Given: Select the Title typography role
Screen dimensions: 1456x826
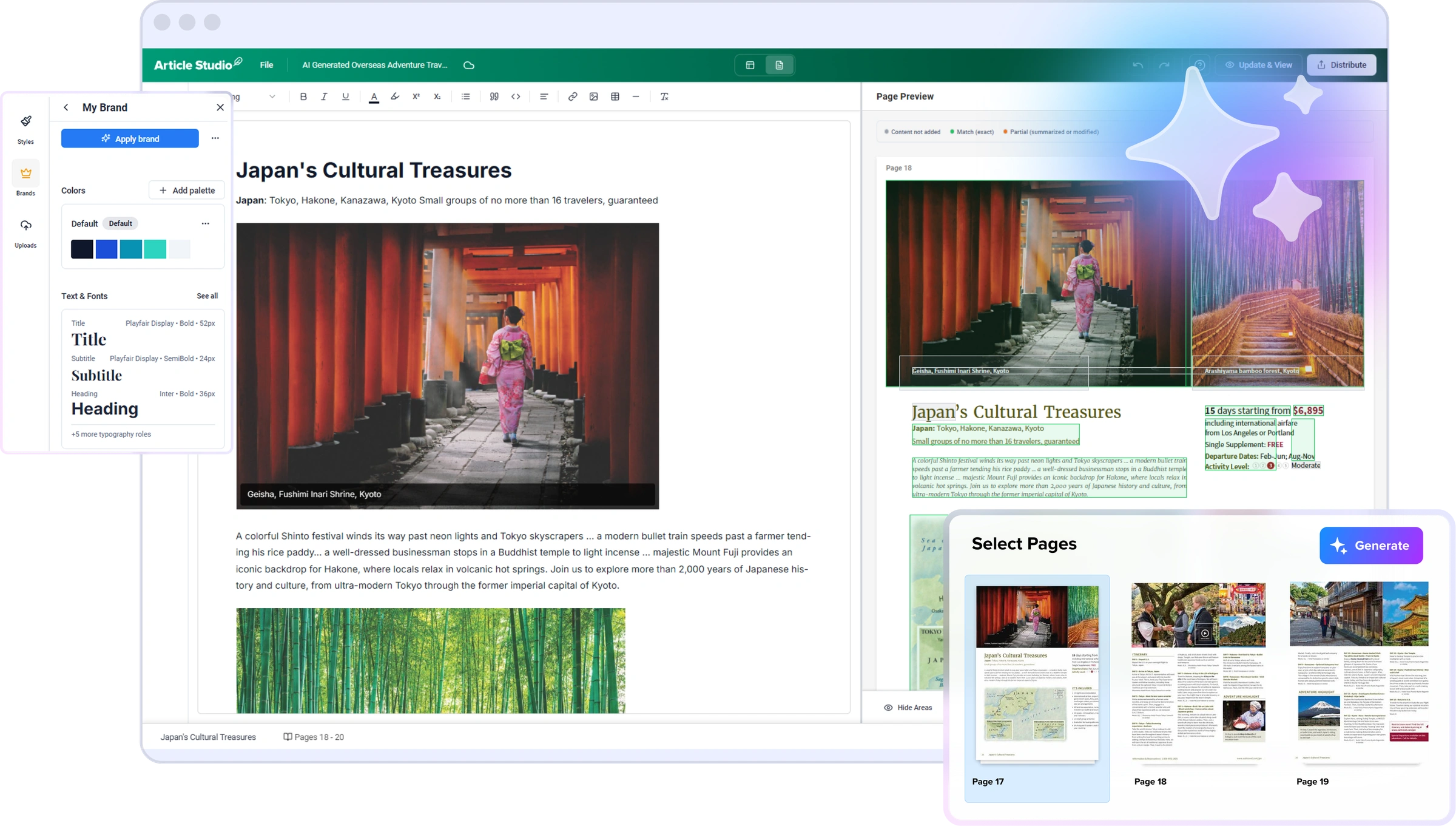Looking at the screenshot, I should click(143, 333).
